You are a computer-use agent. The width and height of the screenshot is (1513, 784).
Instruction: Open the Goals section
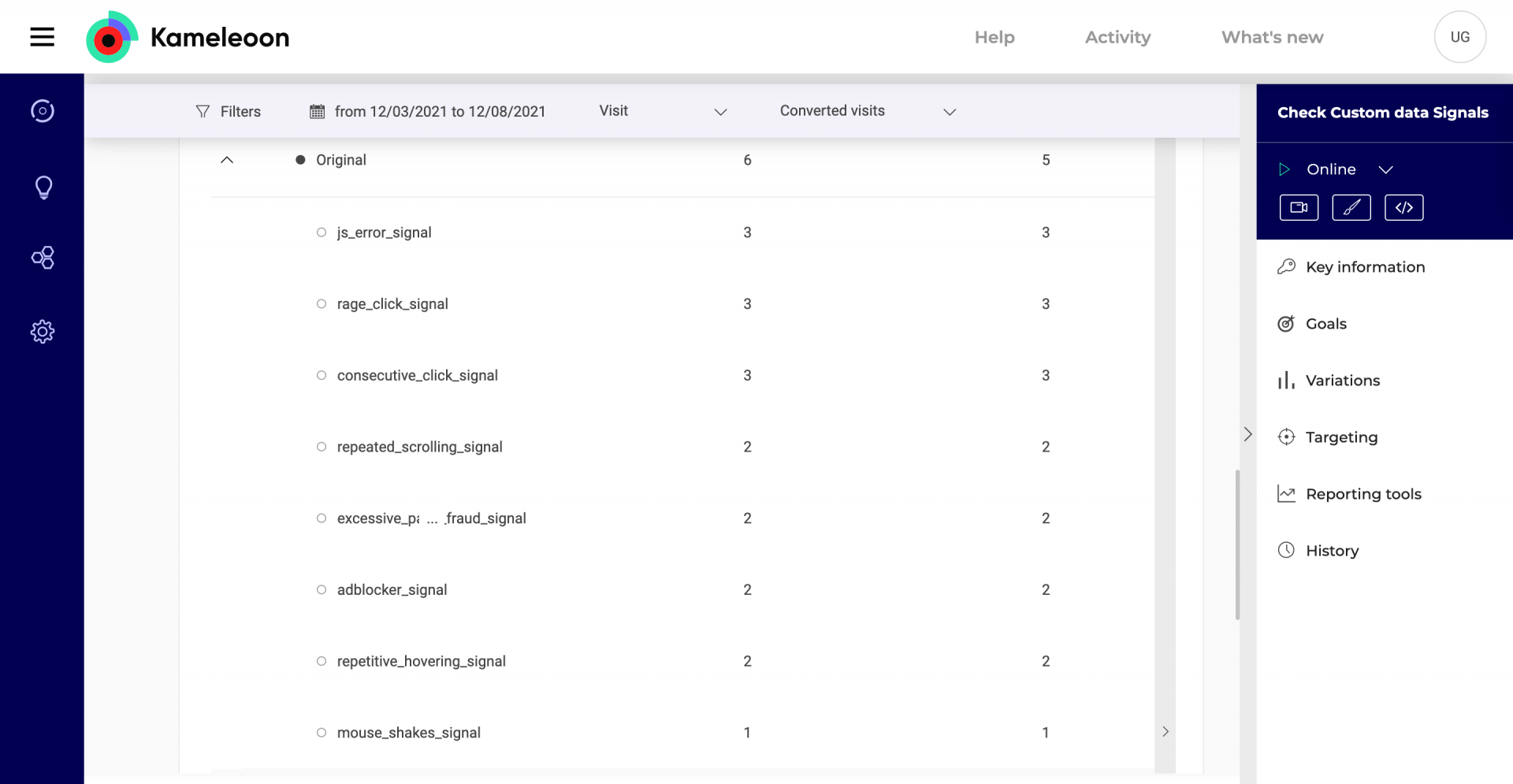click(x=1325, y=324)
